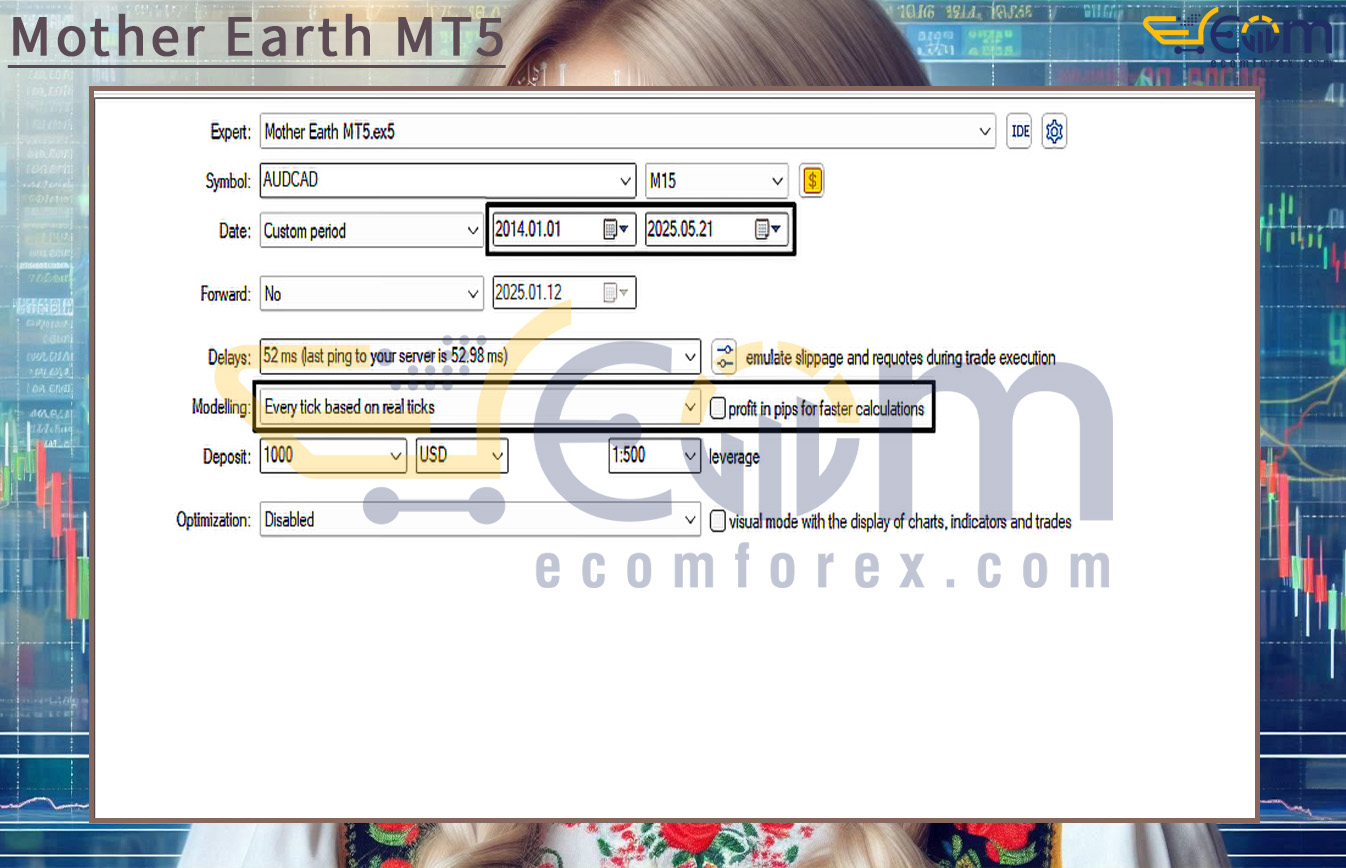Enable profit in pips for faster calculations
The image size is (1346, 868).
coord(717,408)
